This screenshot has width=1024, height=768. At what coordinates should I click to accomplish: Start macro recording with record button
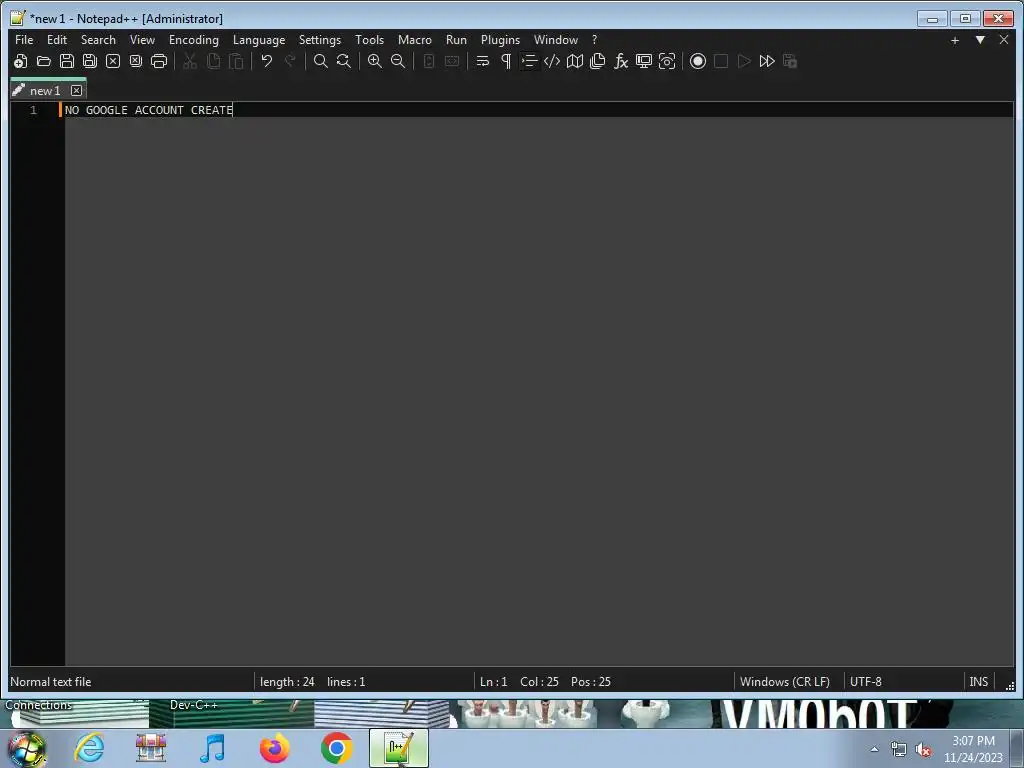(x=697, y=61)
